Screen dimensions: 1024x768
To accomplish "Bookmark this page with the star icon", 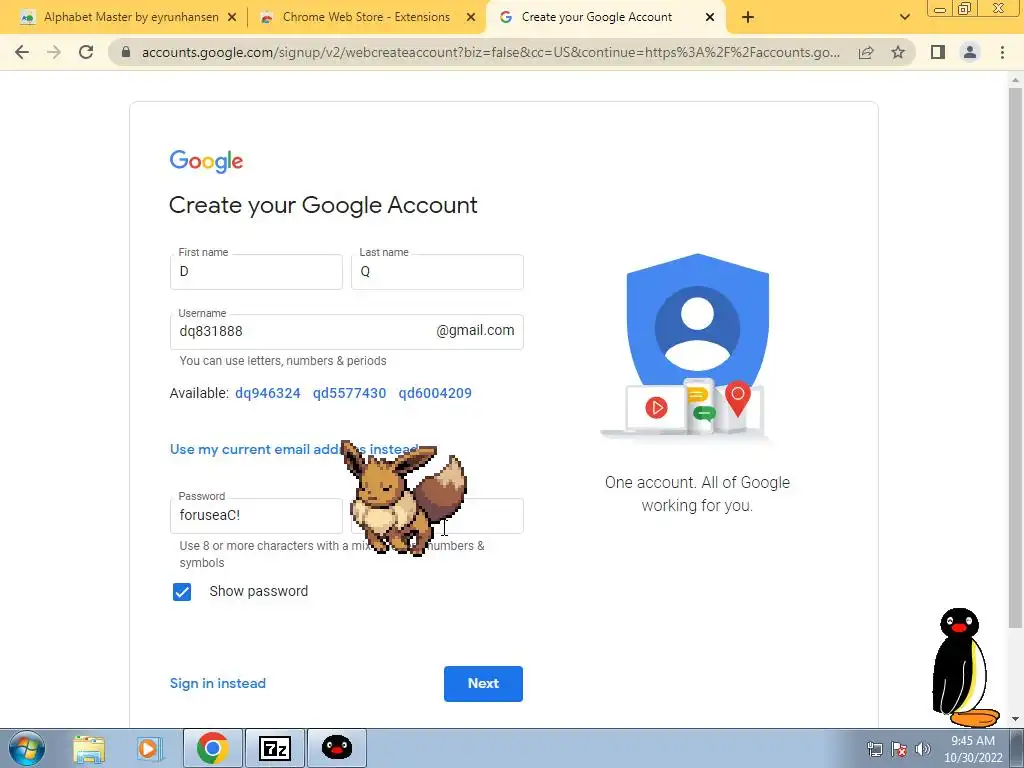I will (x=898, y=52).
